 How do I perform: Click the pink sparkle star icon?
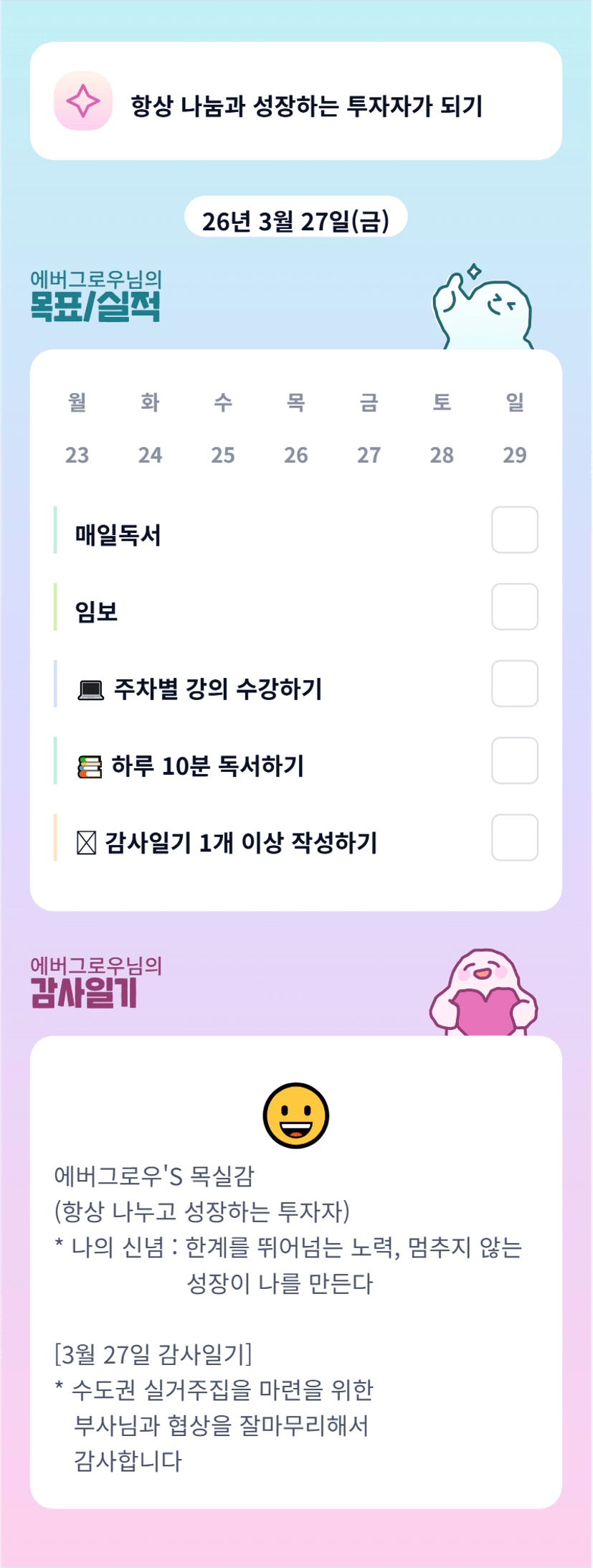coord(83,101)
